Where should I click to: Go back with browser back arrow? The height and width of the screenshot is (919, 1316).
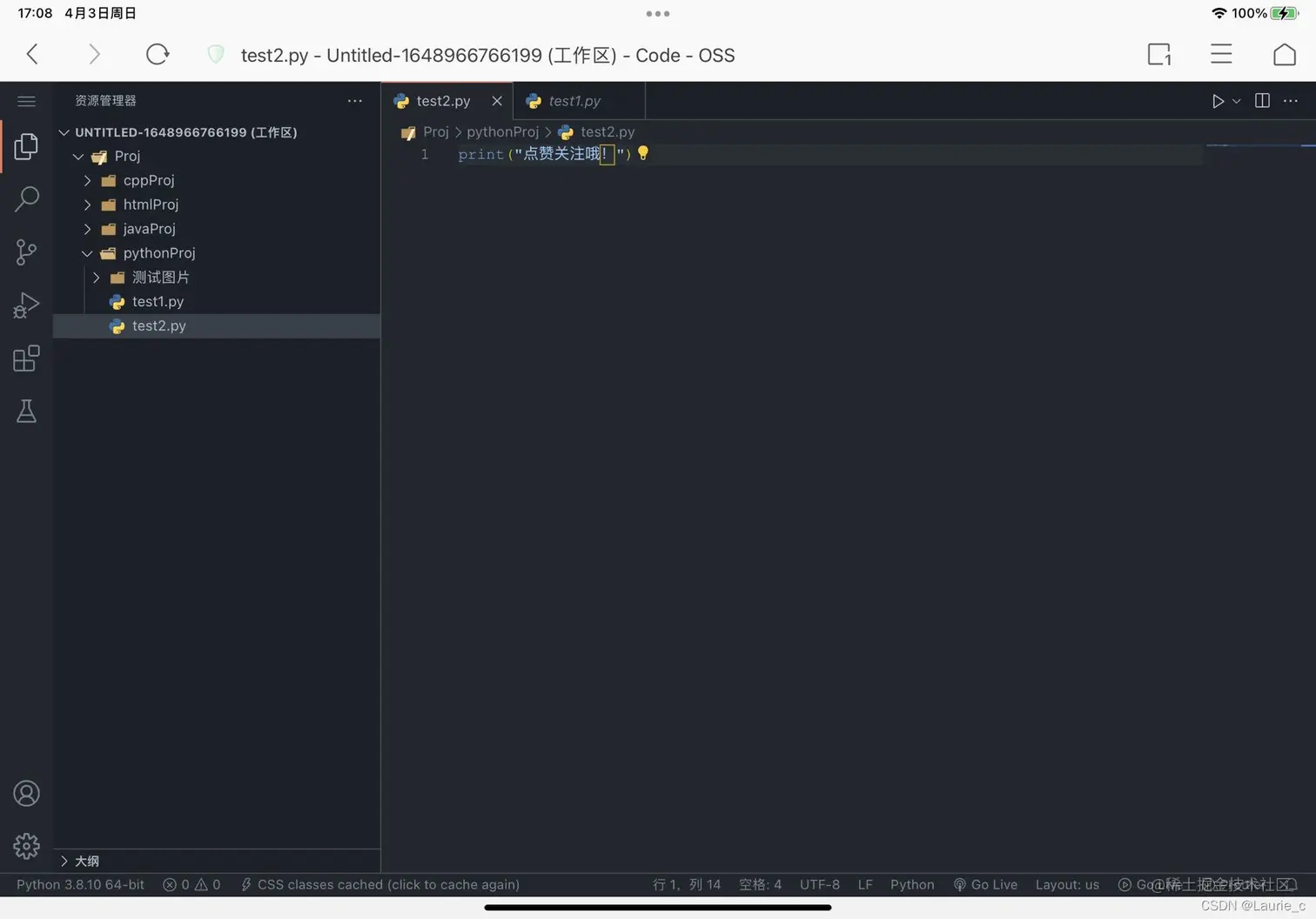(x=32, y=55)
